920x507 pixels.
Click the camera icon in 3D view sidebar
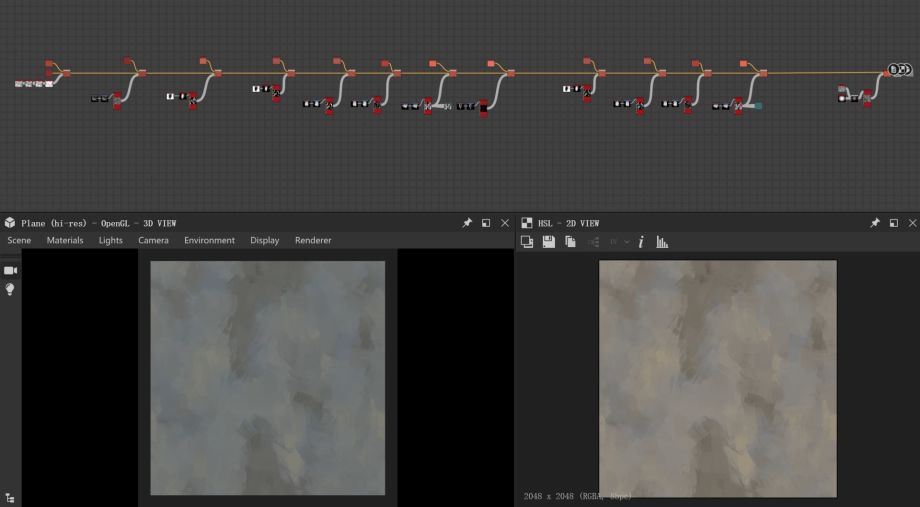pyautogui.click(x=10, y=271)
